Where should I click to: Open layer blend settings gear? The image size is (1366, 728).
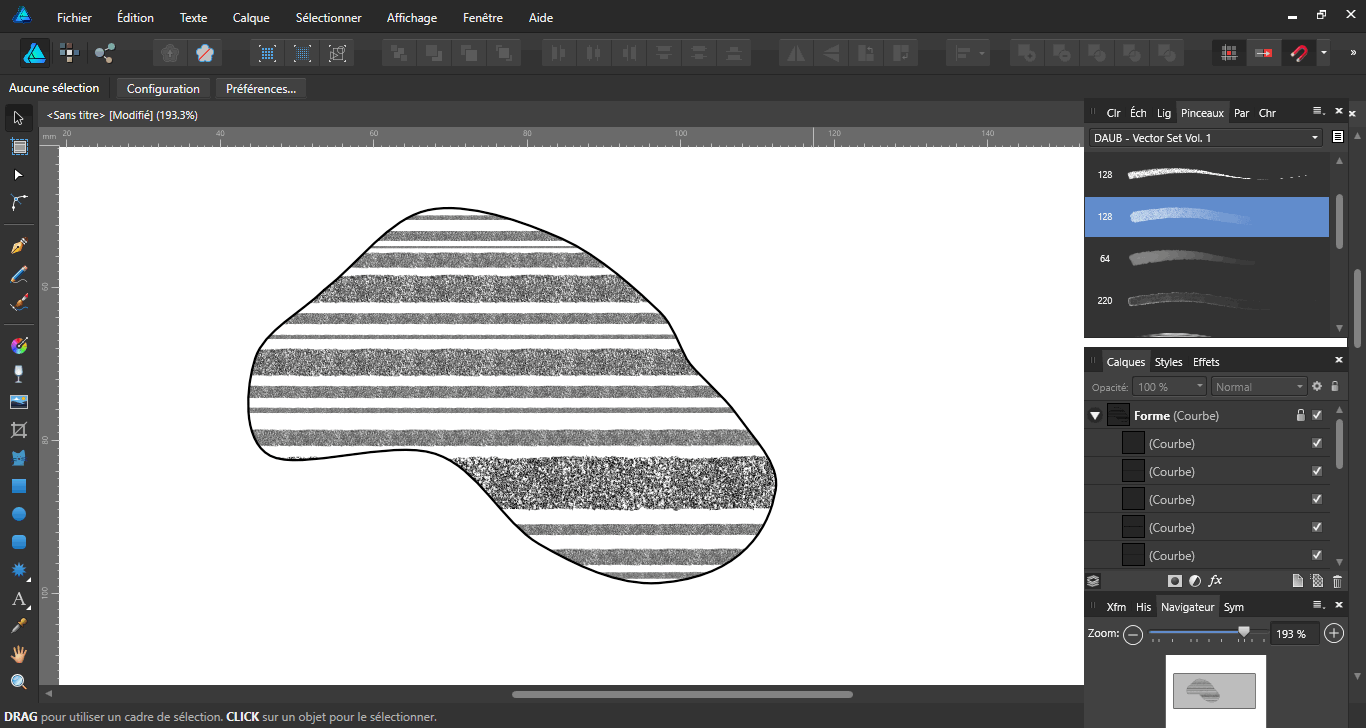tap(1317, 386)
